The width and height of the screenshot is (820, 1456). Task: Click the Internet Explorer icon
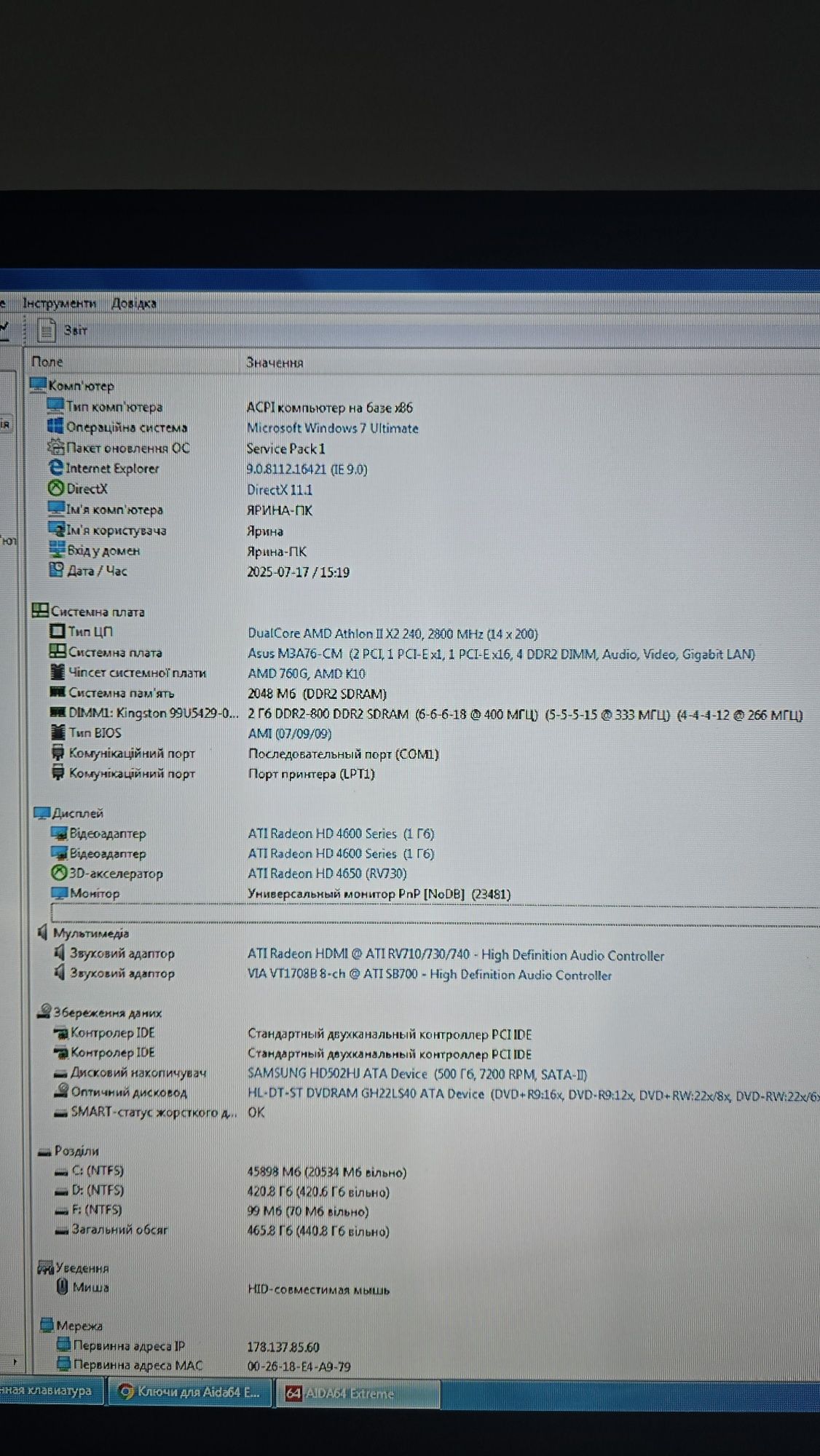(55, 467)
